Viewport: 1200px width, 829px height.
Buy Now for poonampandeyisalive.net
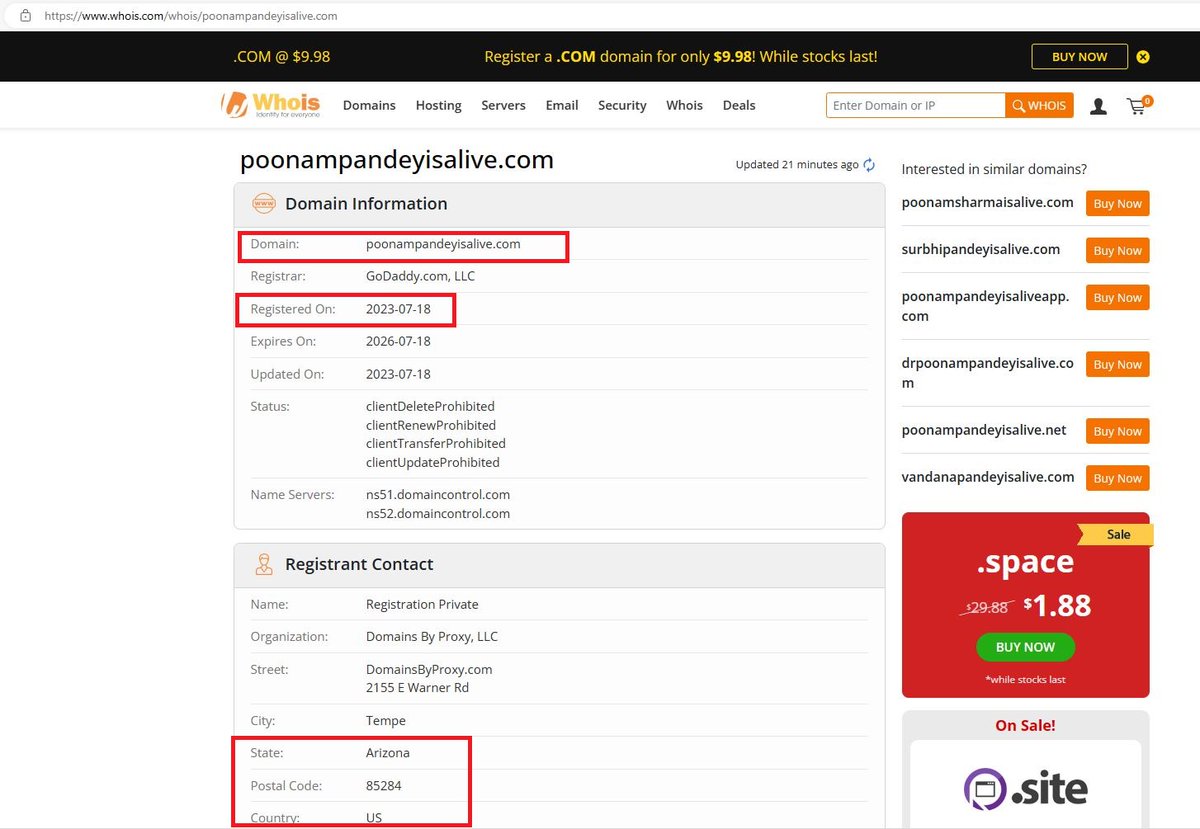click(x=1117, y=431)
